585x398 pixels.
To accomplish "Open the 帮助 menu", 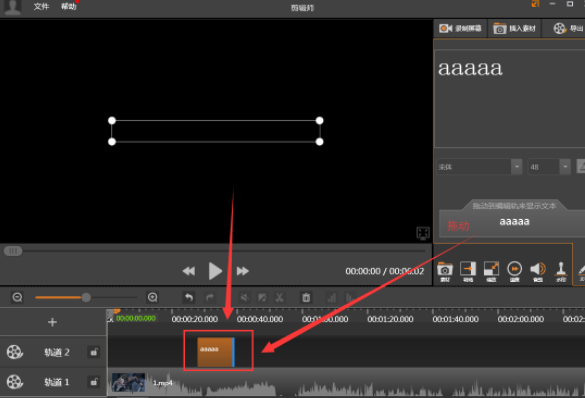I will (69, 6).
